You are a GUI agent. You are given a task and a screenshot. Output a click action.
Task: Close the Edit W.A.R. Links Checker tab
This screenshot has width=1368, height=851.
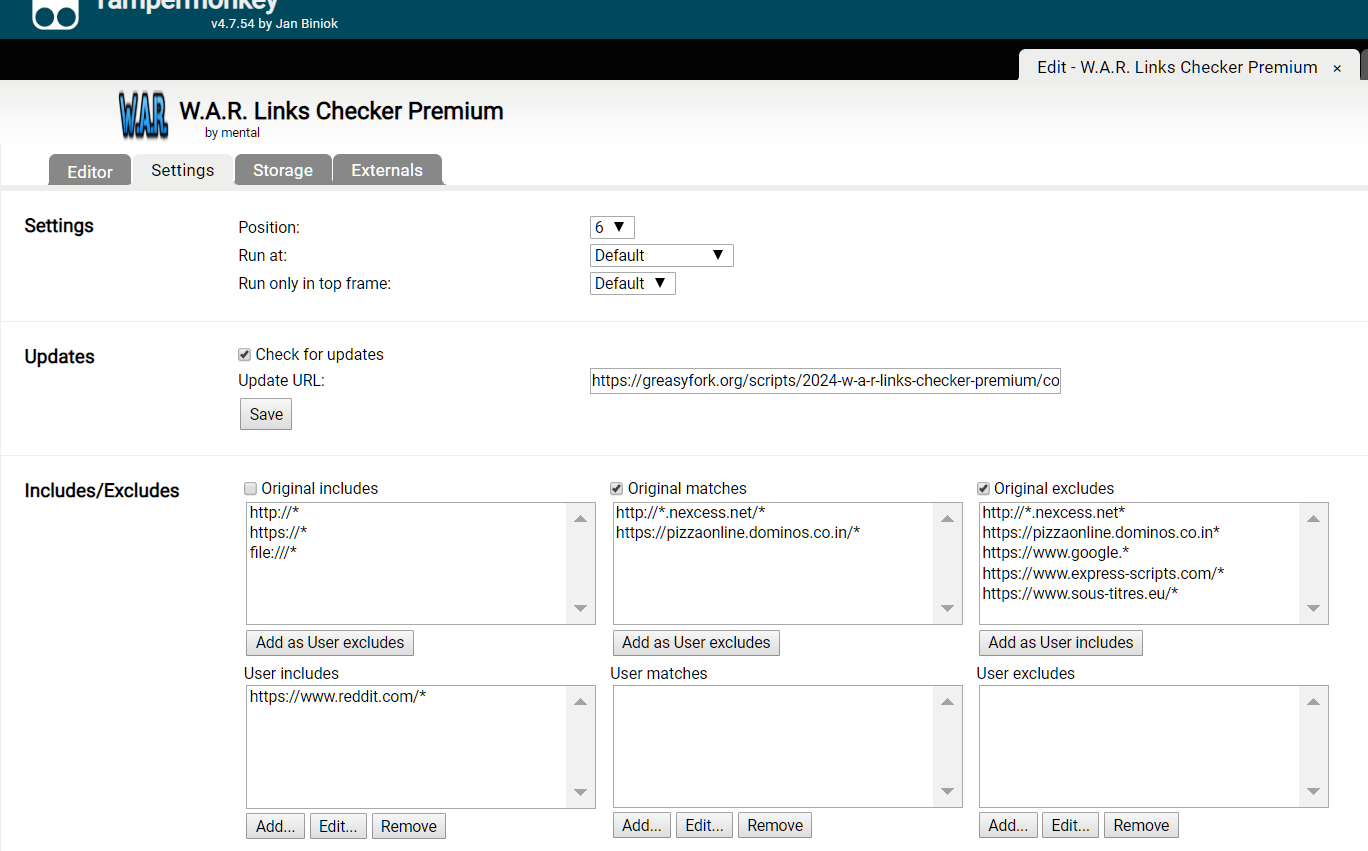[x=1337, y=68]
